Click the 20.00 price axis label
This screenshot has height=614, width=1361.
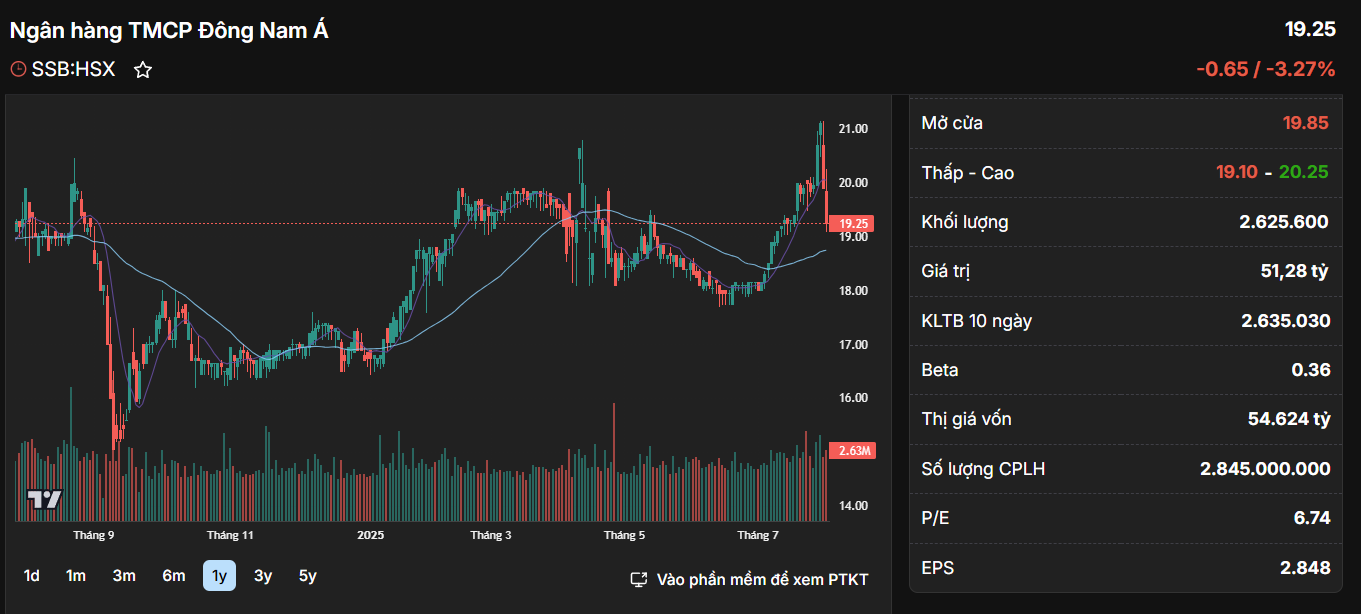853,183
